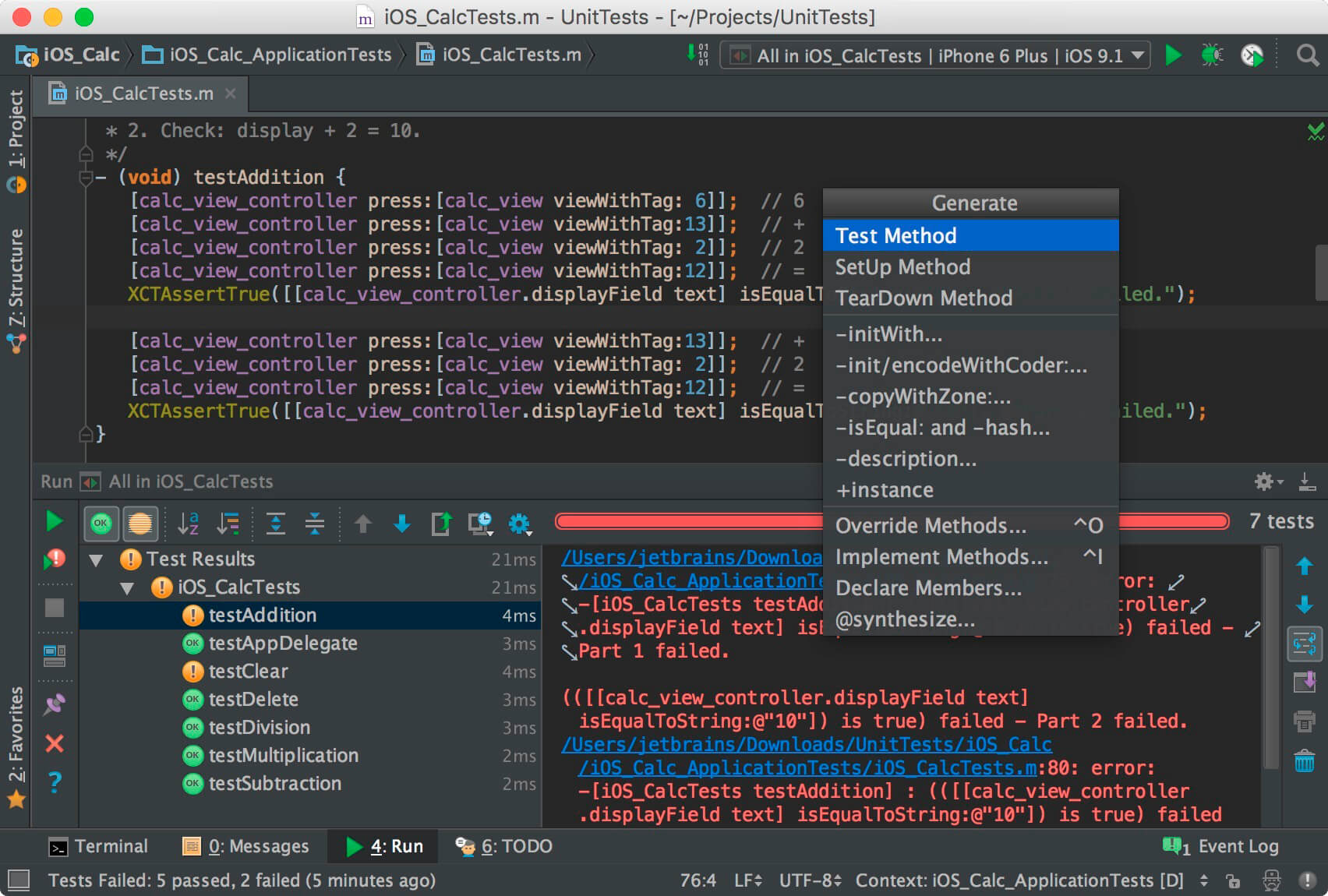This screenshot has width=1328, height=896.
Task: Close the run session red X
Action: click(55, 743)
